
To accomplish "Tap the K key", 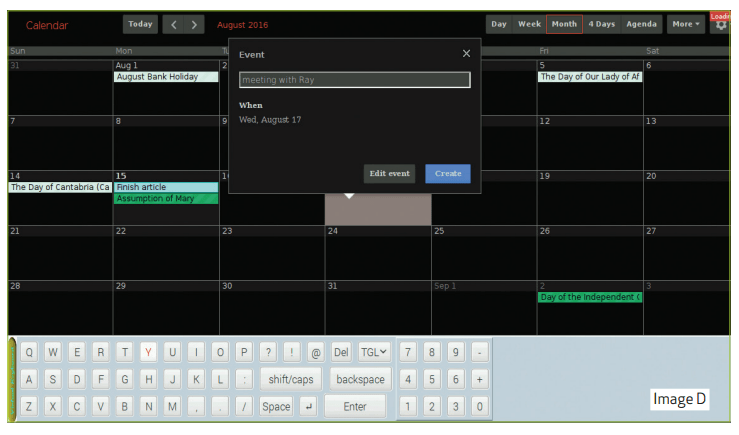I will click(x=196, y=379).
